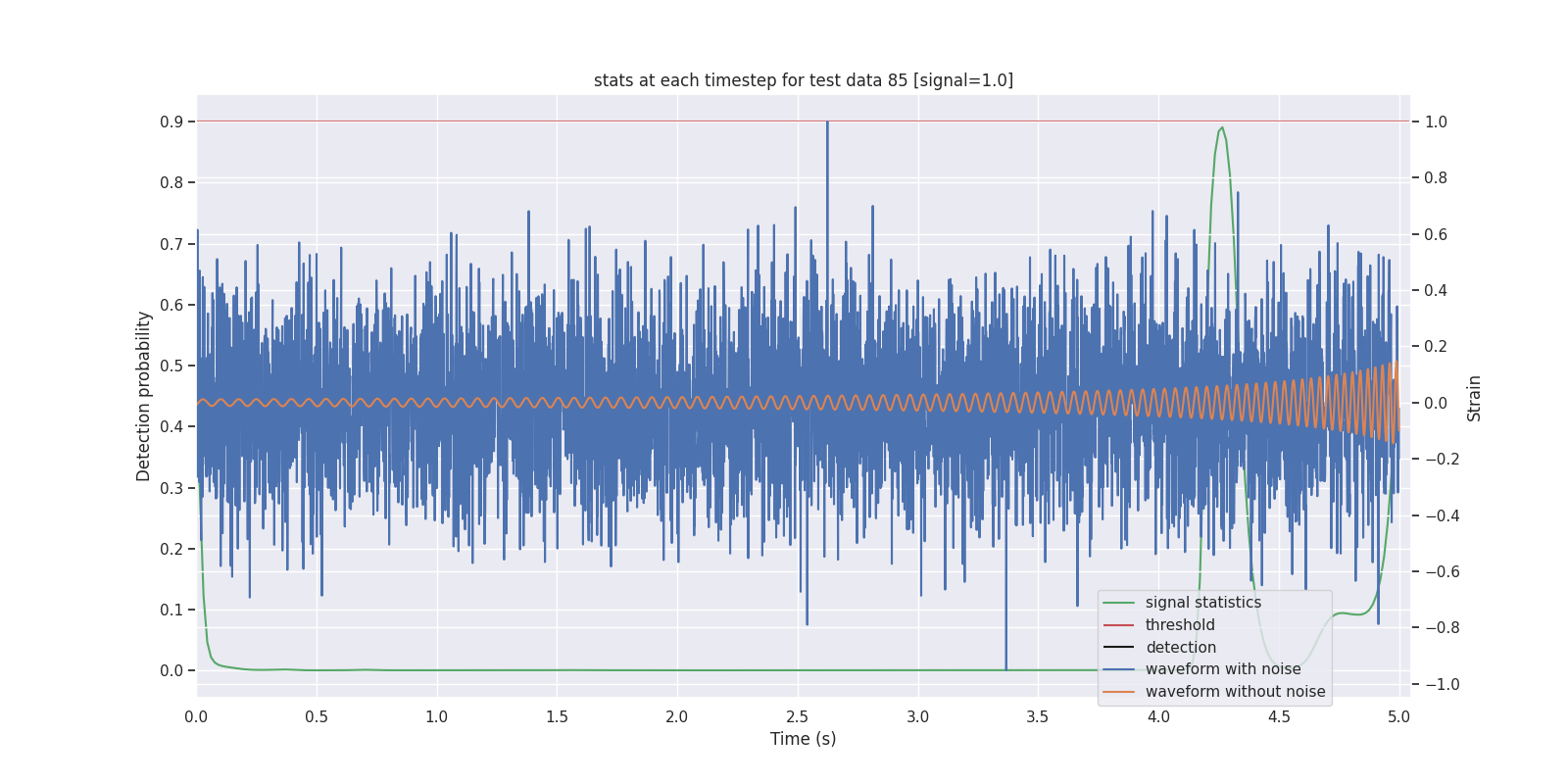Screen dimensions: 1568x784
Task: Click the x-axis tick label '0.0'
Action: (x=196, y=717)
